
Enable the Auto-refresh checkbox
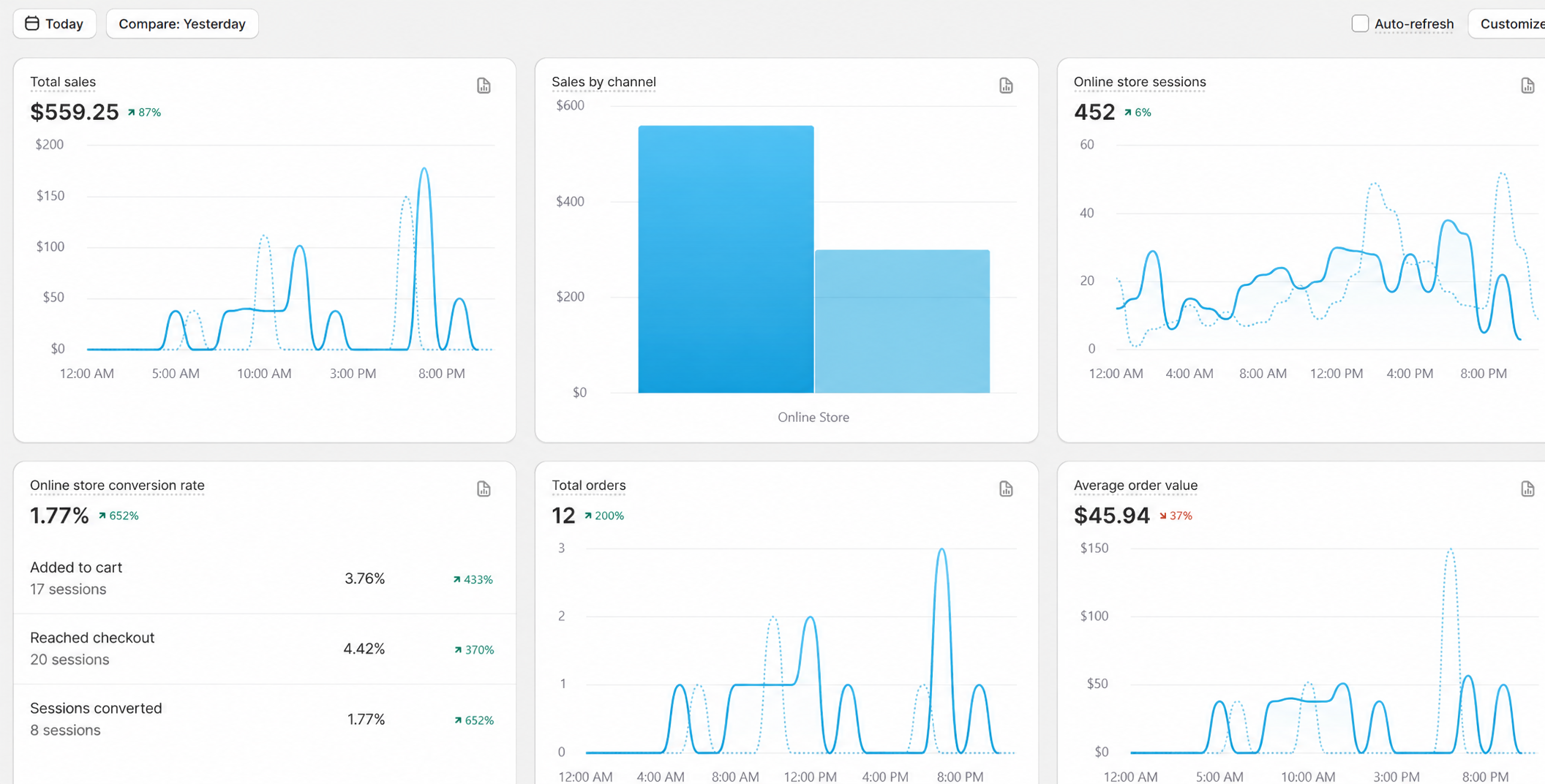pyautogui.click(x=1360, y=23)
